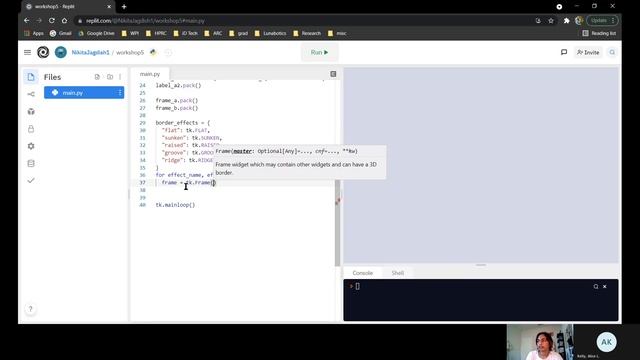Click the tk.mainloop() line in editor
Screen dimensions: 640x360
(x=175, y=205)
